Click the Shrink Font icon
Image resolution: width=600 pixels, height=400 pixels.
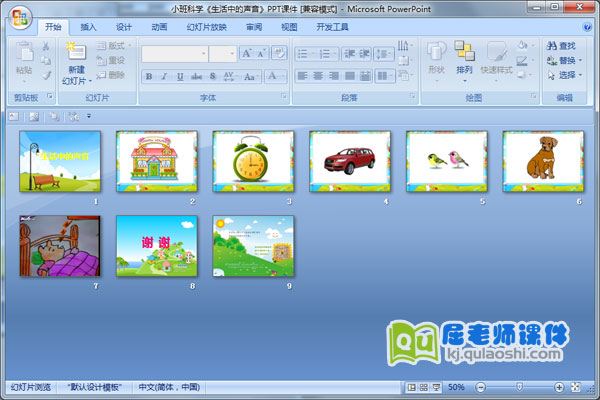pos(261,53)
